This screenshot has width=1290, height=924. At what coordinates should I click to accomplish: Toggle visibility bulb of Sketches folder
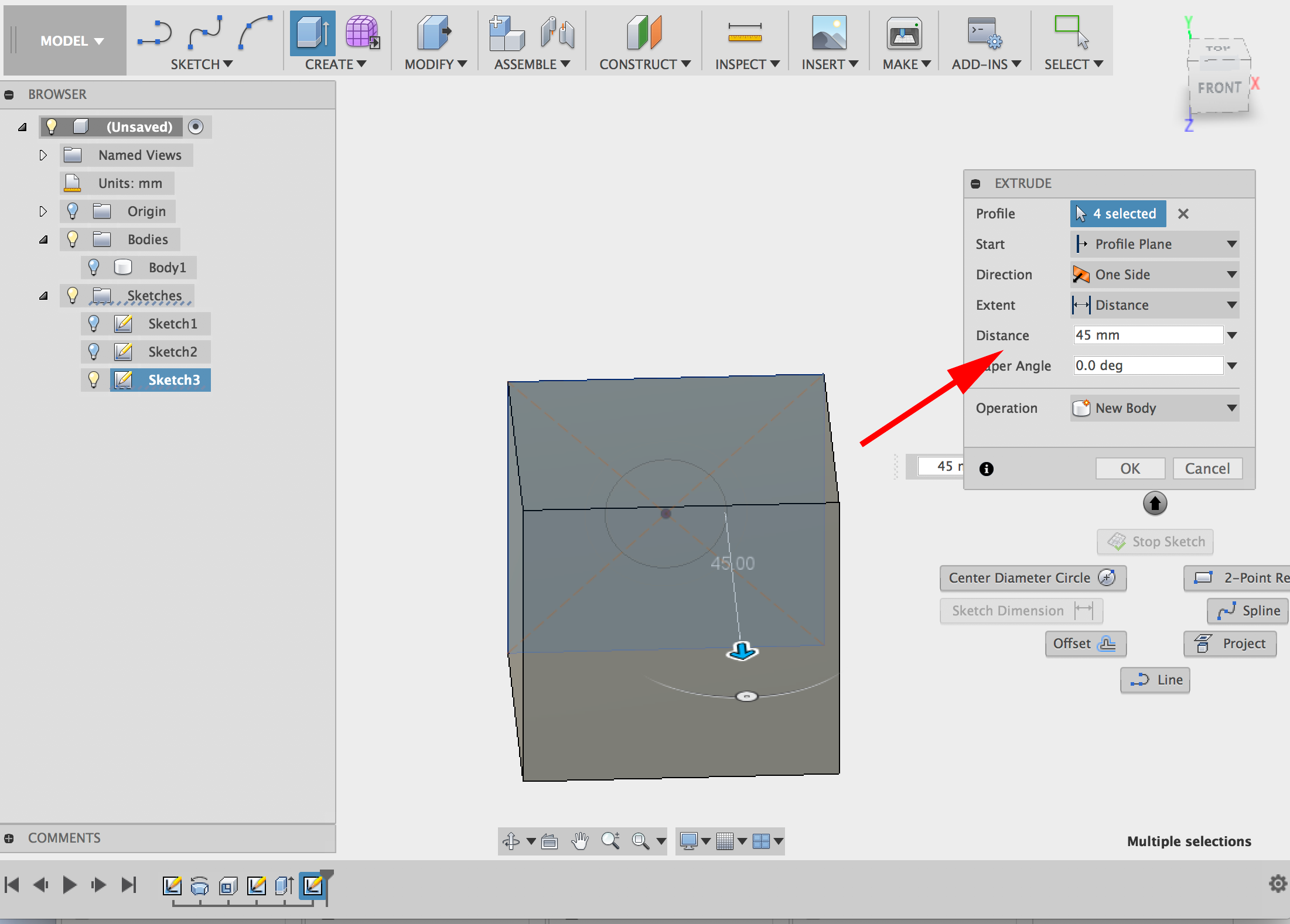click(73, 295)
